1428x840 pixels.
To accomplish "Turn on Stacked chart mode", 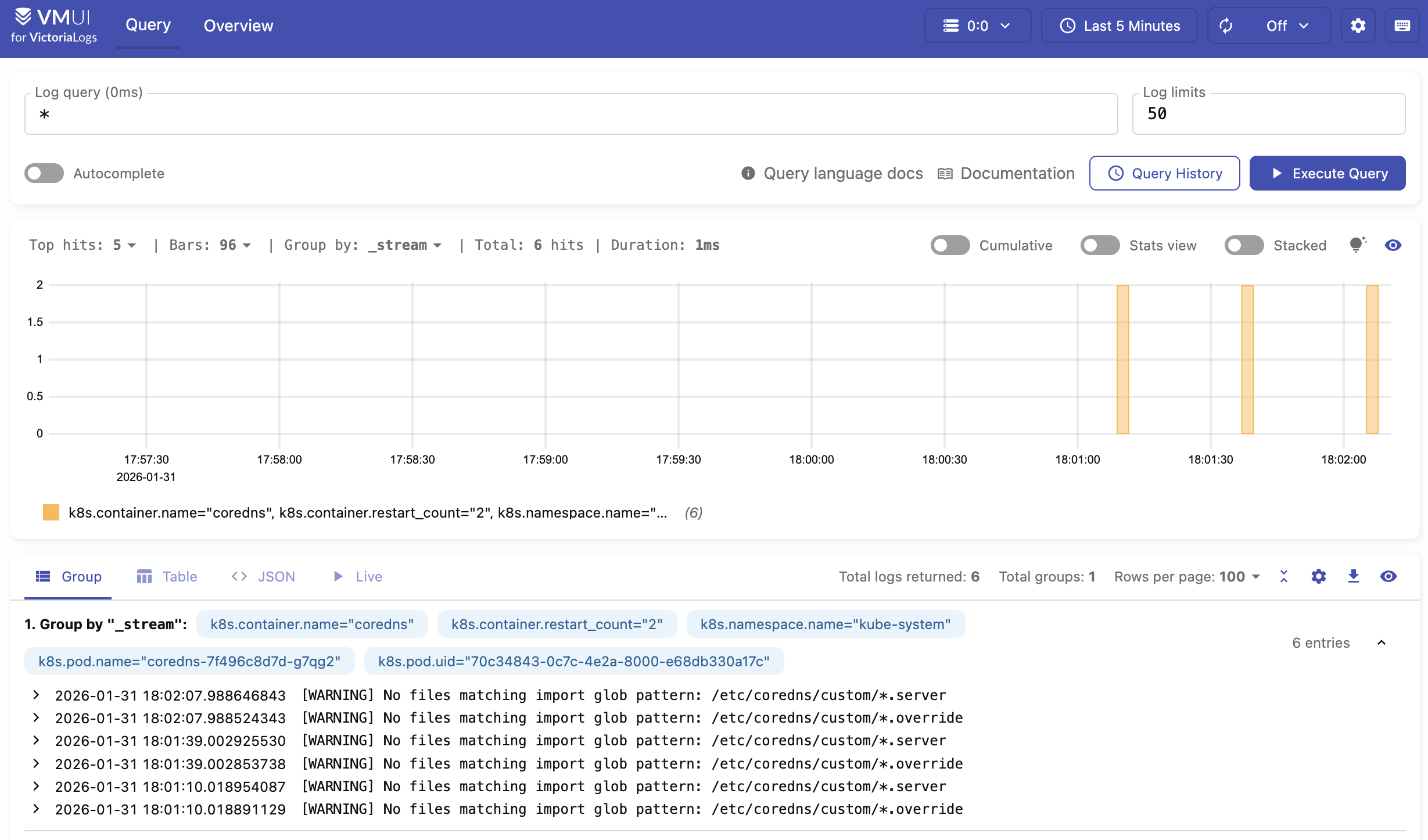I will tap(1244, 245).
